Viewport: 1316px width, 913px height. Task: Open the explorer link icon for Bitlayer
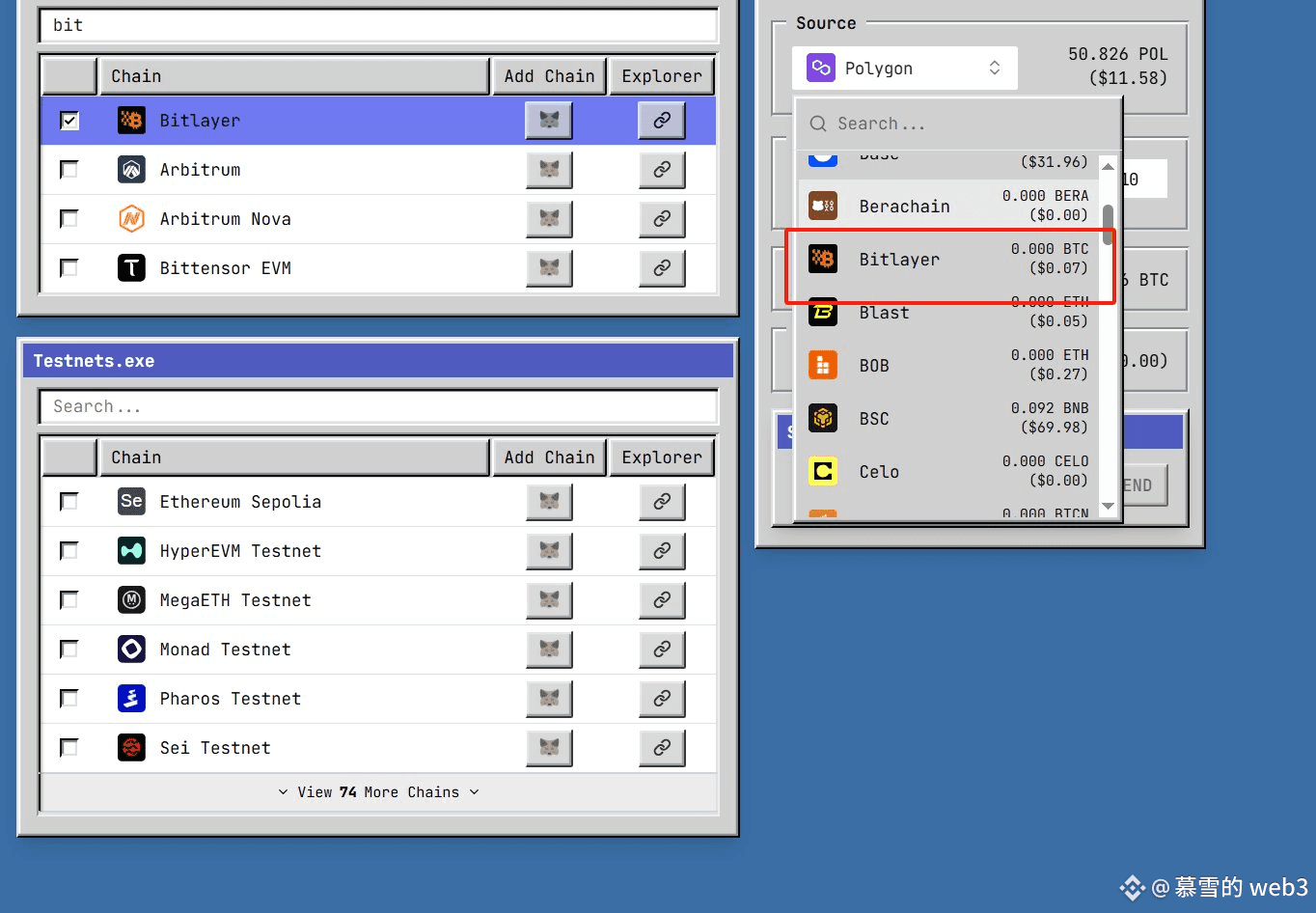click(662, 121)
